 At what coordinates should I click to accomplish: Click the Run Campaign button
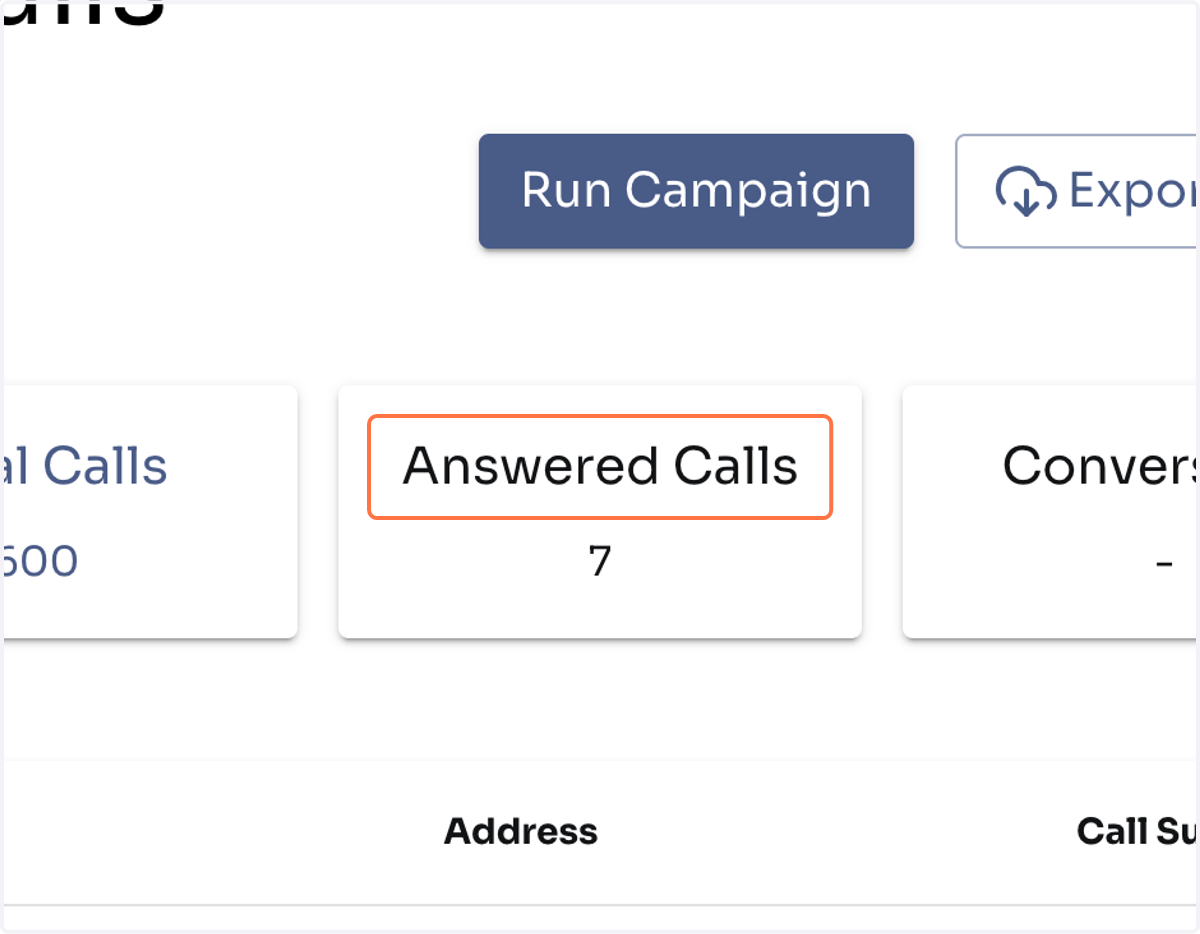[x=696, y=191]
